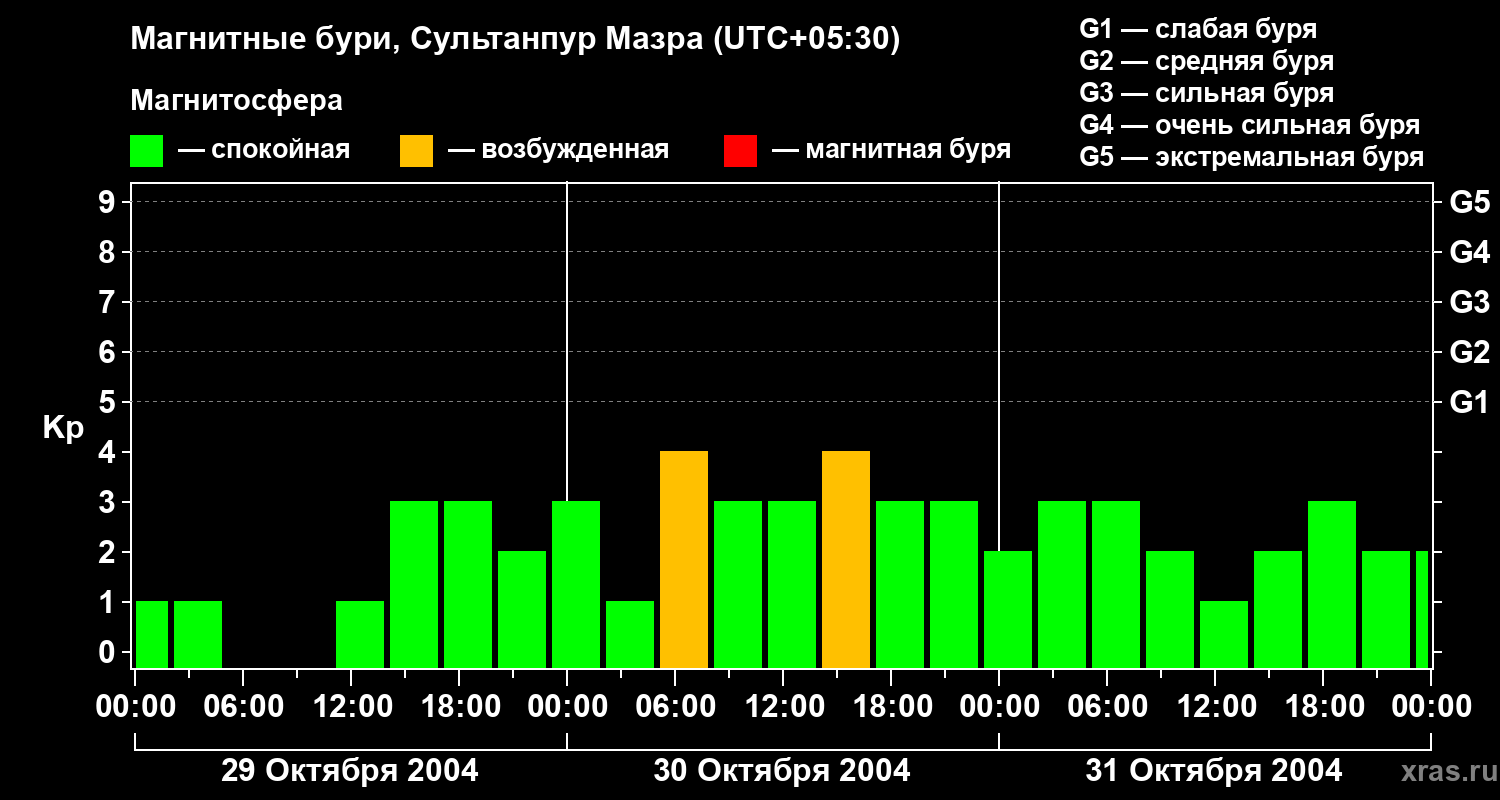The width and height of the screenshot is (1500, 800).
Task: Click the 06:00 time label for 30 October
Action: tap(676, 707)
